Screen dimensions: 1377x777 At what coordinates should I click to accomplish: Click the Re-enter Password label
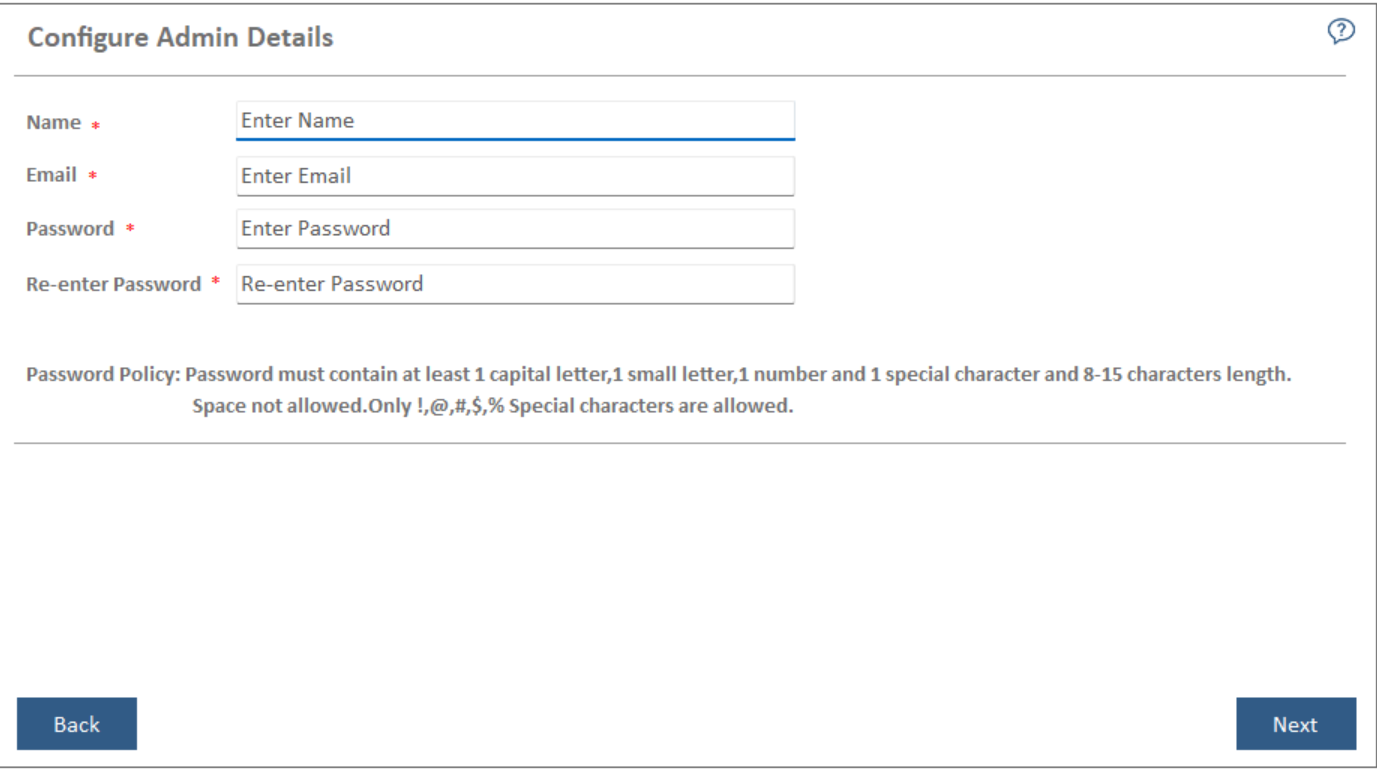[x=113, y=284]
